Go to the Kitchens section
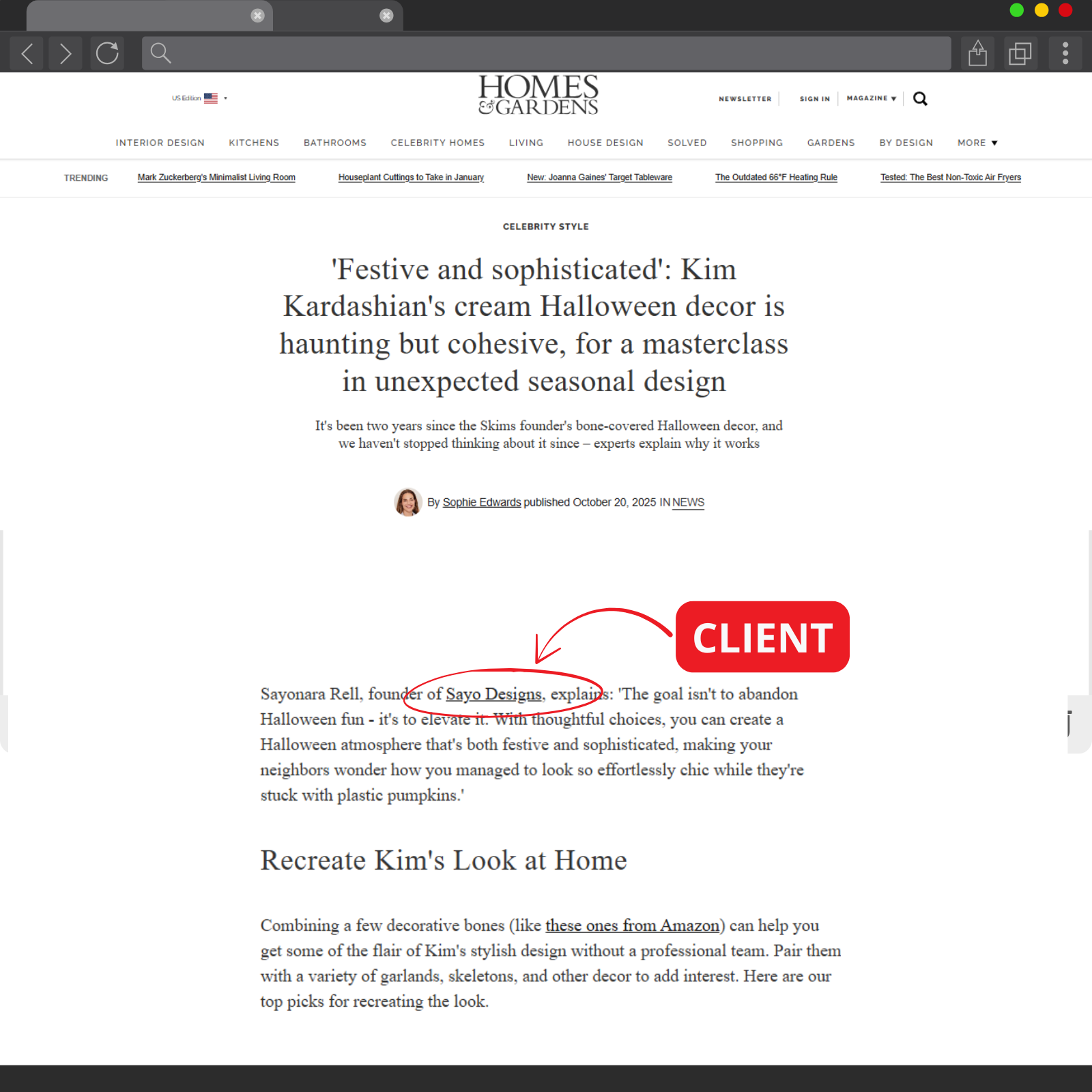This screenshot has height=1092, width=1092. point(254,143)
